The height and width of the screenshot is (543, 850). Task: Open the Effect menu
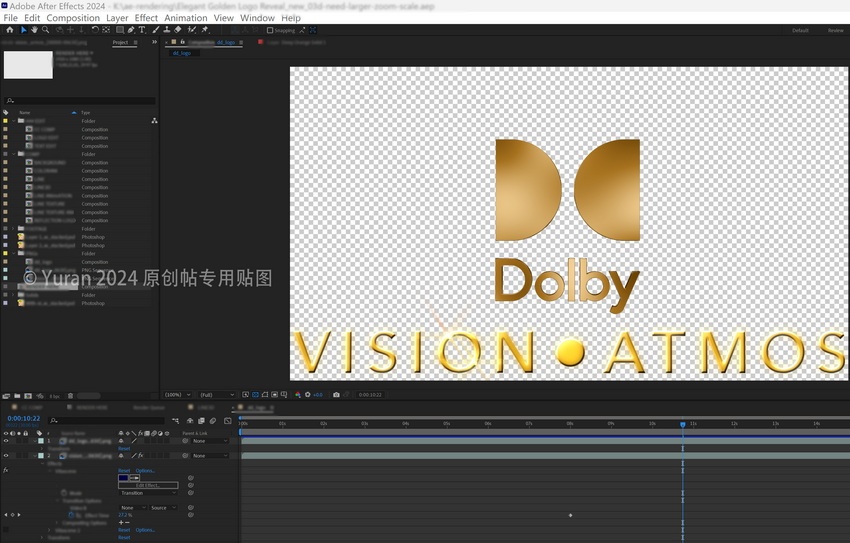point(146,18)
